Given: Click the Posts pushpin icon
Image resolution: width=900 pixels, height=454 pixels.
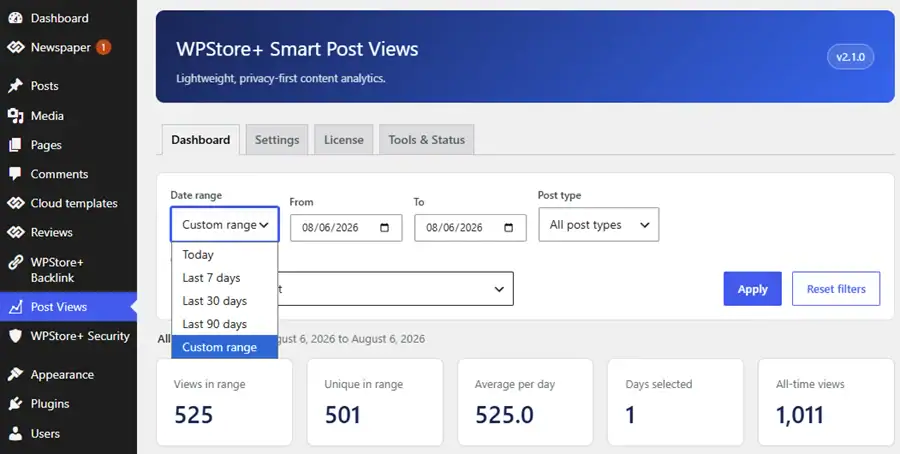Looking at the screenshot, I should 15,86.
